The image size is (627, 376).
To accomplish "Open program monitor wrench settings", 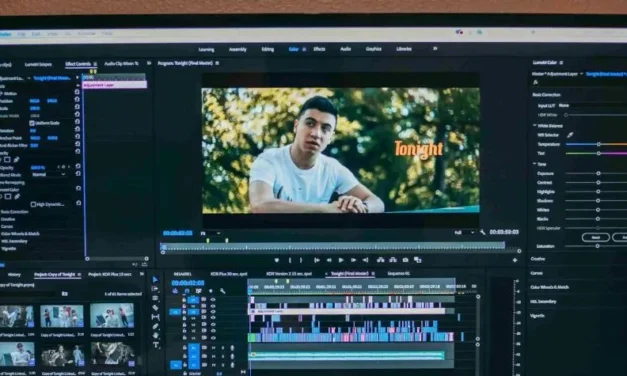I will click(x=483, y=232).
